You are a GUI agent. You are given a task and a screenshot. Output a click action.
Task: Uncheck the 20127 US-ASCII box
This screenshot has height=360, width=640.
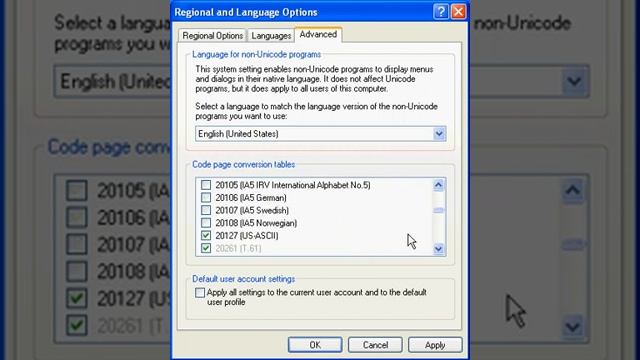pyautogui.click(x=206, y=236)
